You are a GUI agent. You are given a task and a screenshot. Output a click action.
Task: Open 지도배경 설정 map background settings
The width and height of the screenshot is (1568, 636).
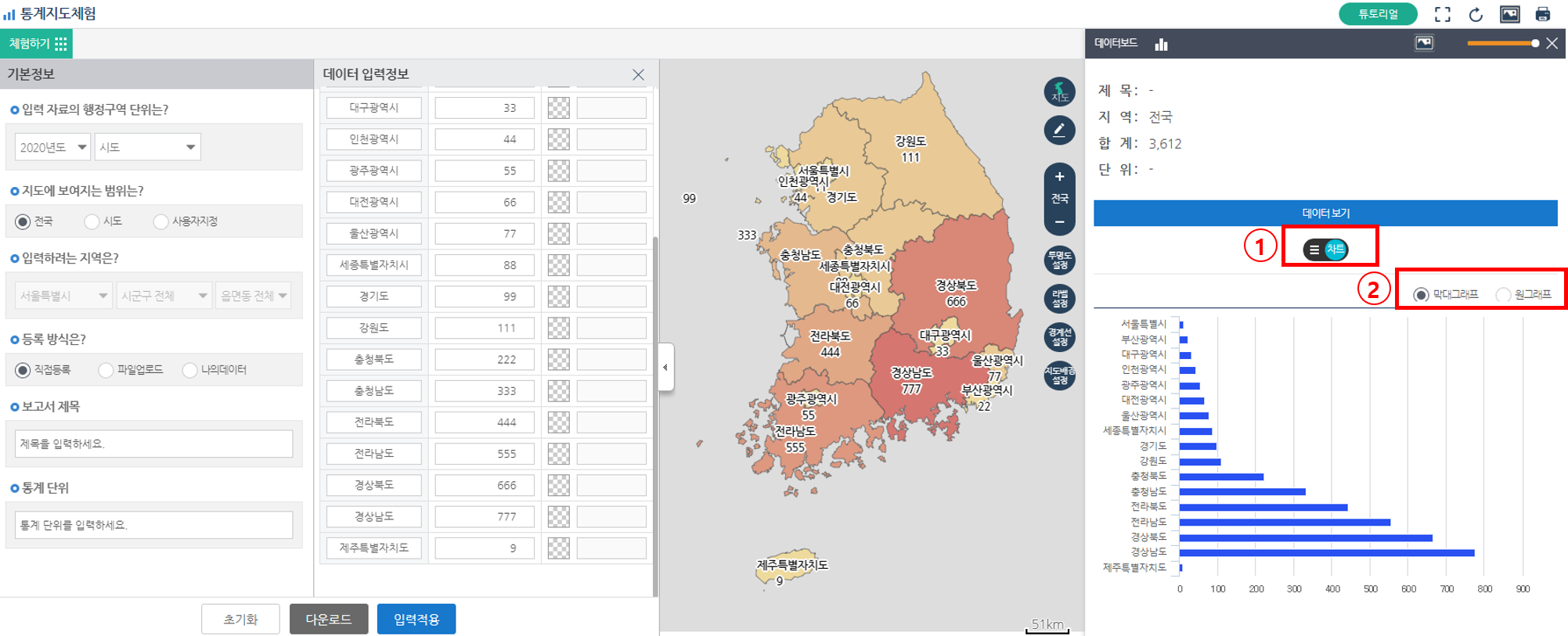pyautogui.click(x=1059, y=375)
